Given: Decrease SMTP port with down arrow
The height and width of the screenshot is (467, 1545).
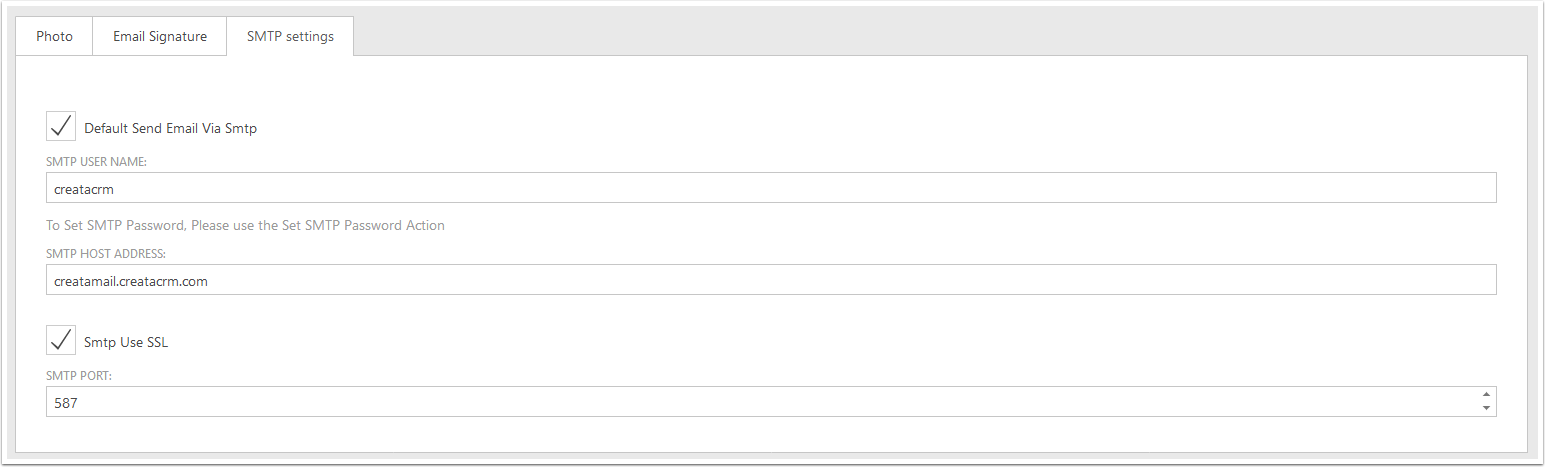Looking at the screenshot, I should tap(1486, 408).
